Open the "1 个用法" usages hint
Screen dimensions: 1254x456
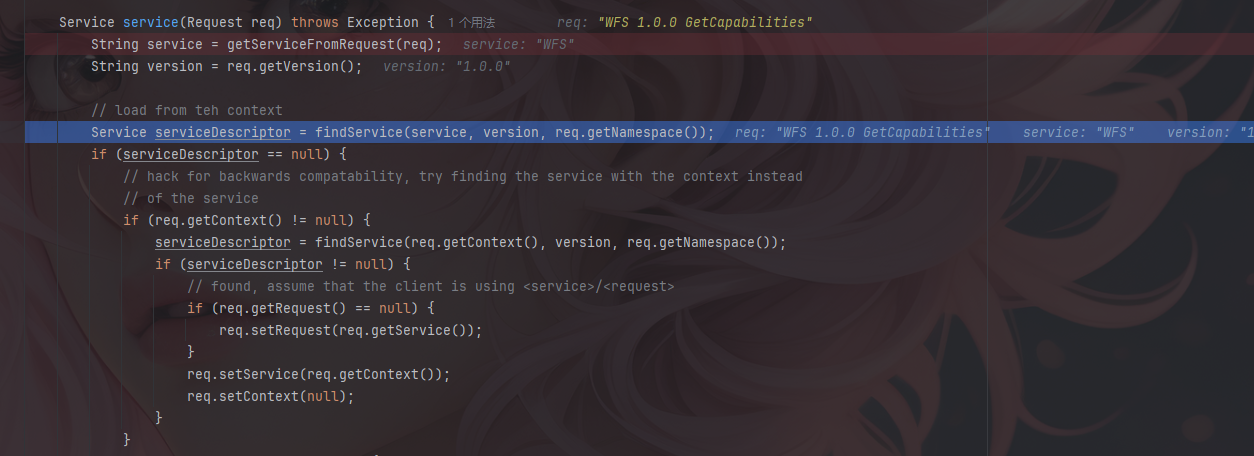472,22
